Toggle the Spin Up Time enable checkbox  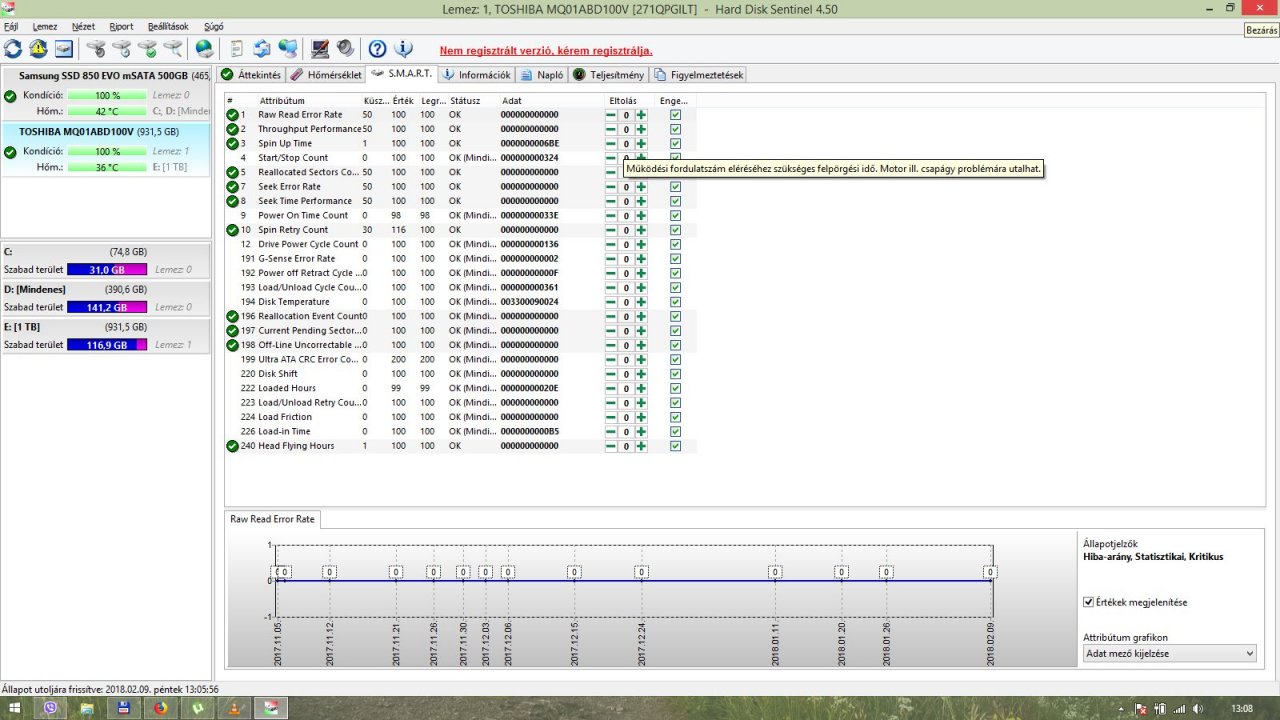675,143
